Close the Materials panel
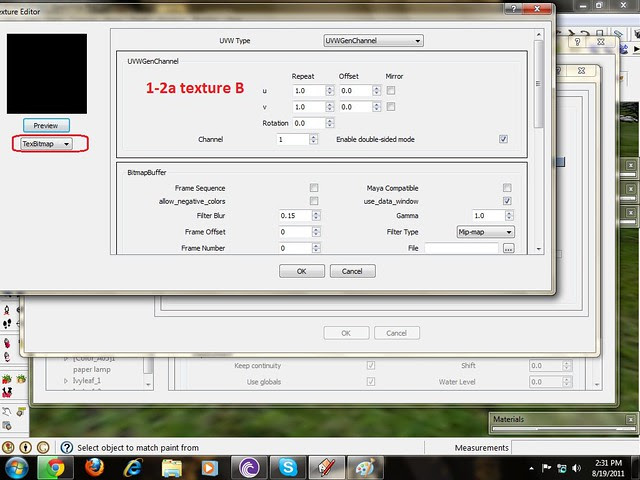 pyautogui.click(x=631, y=419)
